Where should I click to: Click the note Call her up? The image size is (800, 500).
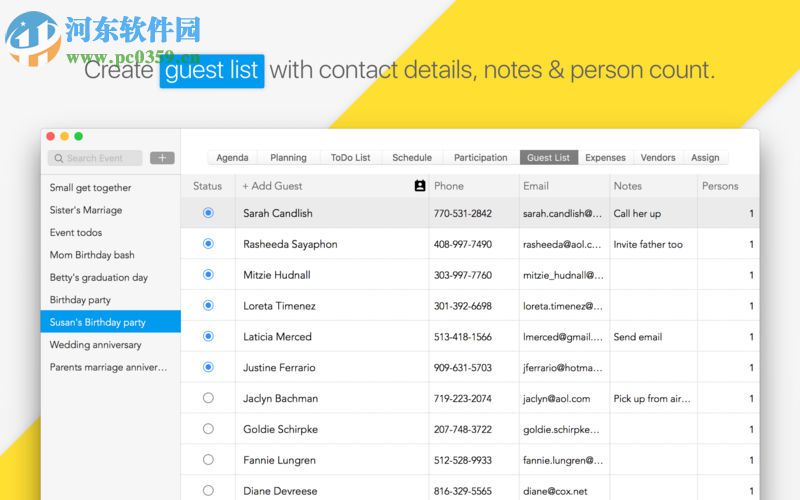click(637, 214)
